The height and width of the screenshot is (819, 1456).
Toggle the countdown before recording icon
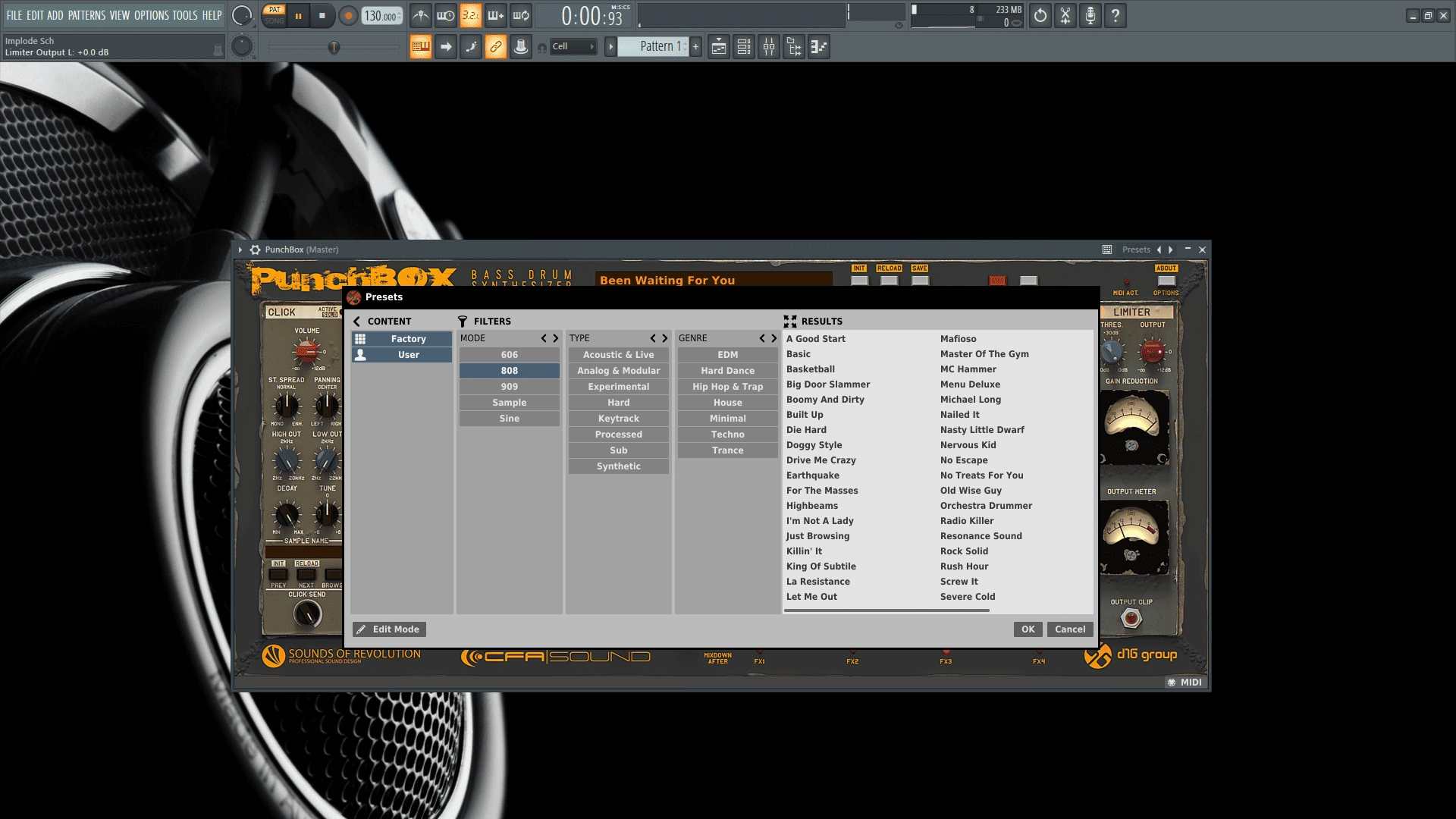tap(471, 15)
